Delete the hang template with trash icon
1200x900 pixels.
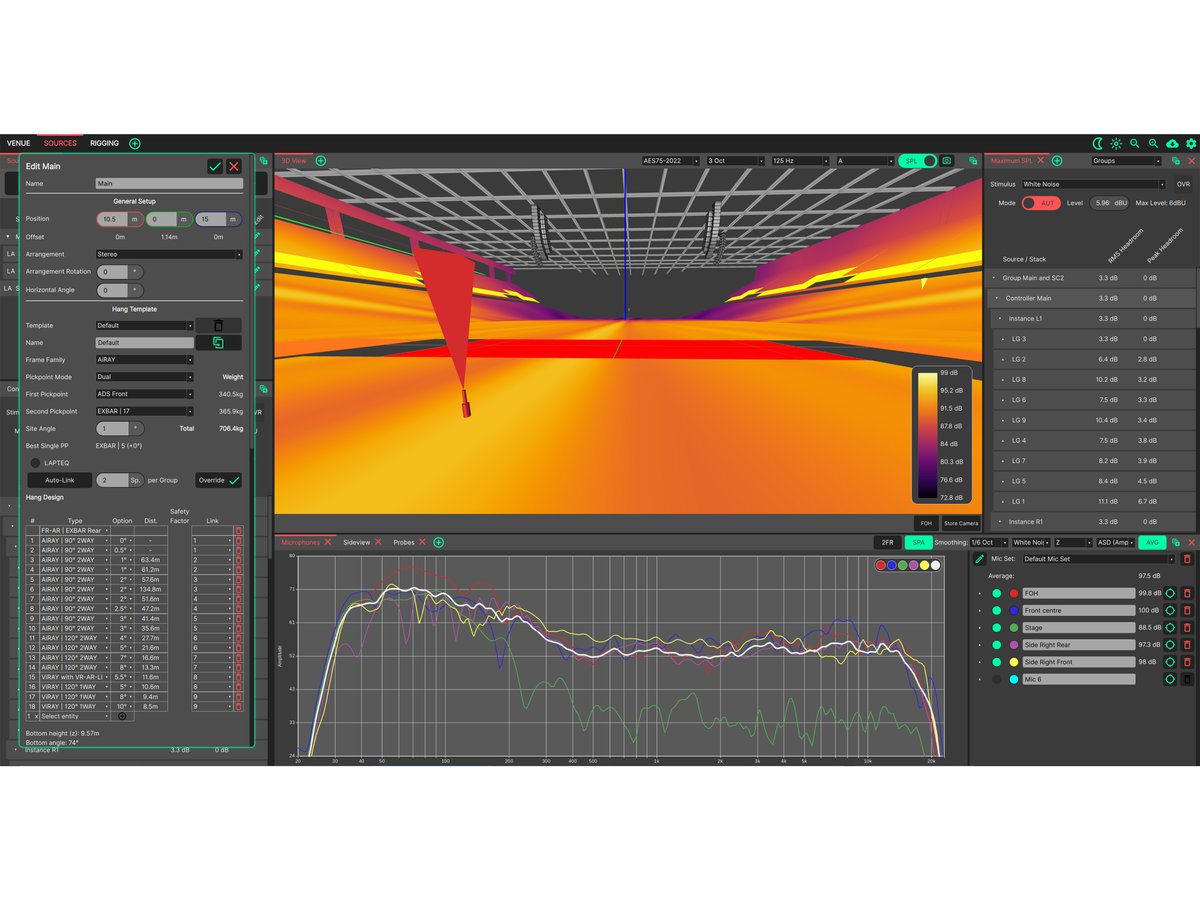click(x=218, y=325)
